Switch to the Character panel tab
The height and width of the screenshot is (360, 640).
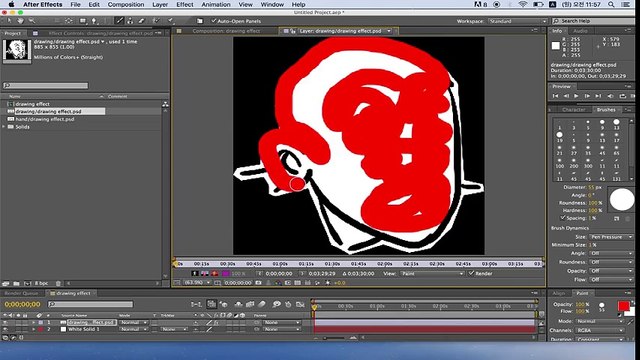coord(573,110)
